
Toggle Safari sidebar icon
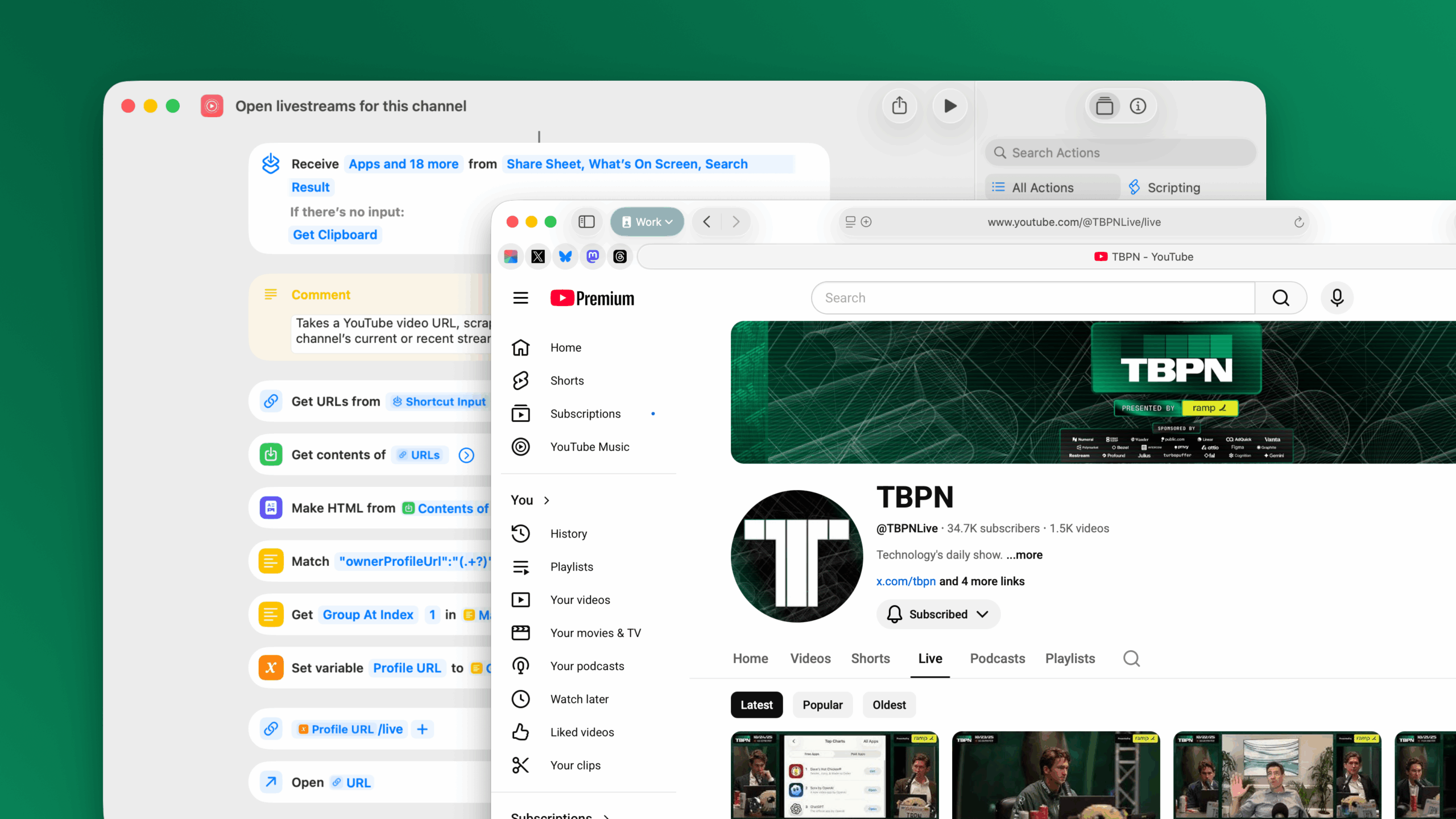tap(586, 222)
